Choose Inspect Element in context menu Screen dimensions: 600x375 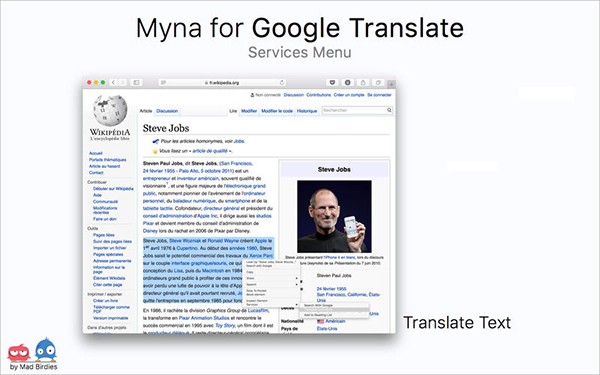[257, 301]
